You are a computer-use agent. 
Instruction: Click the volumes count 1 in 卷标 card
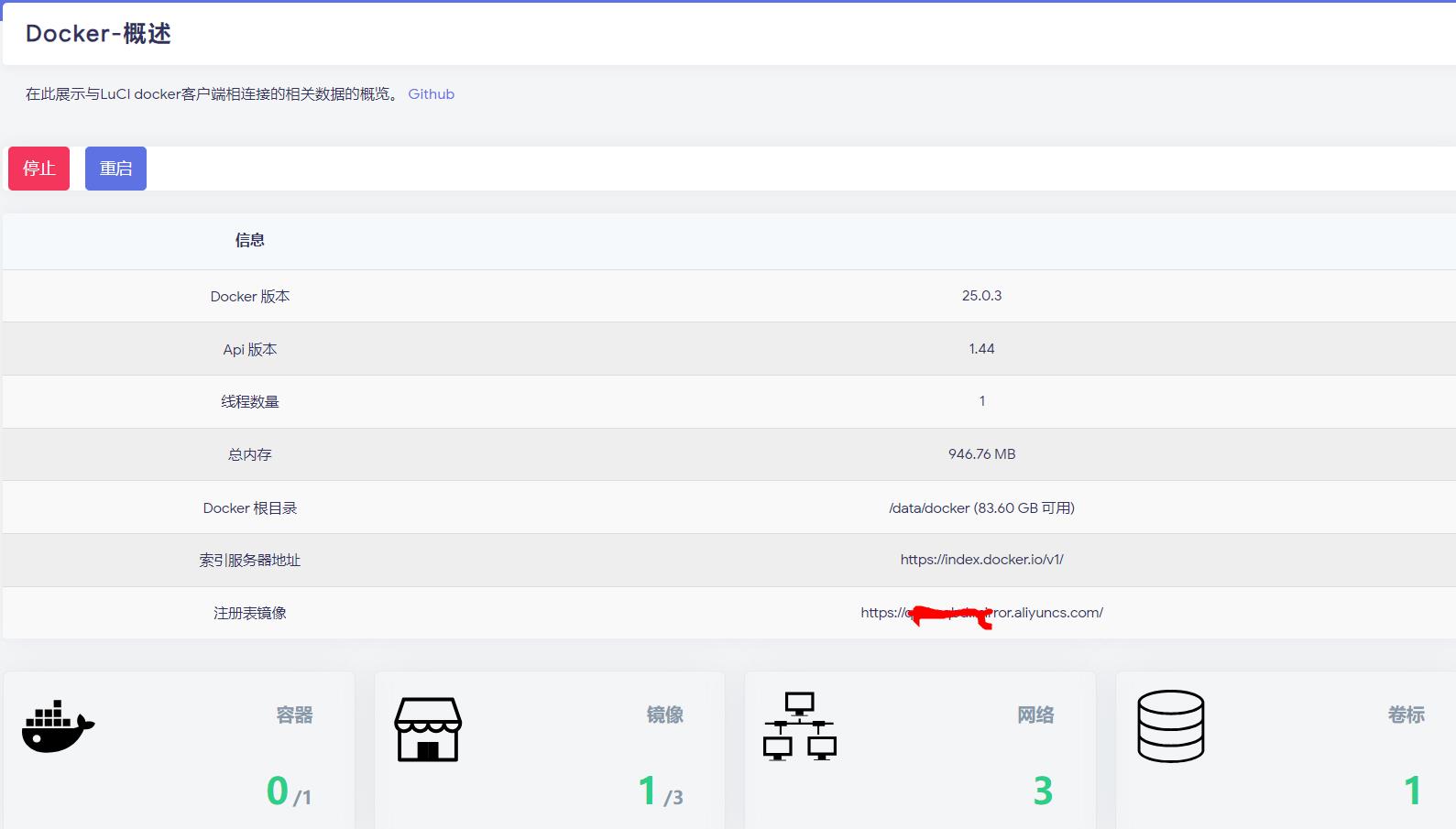click(x=1413, y=791)
